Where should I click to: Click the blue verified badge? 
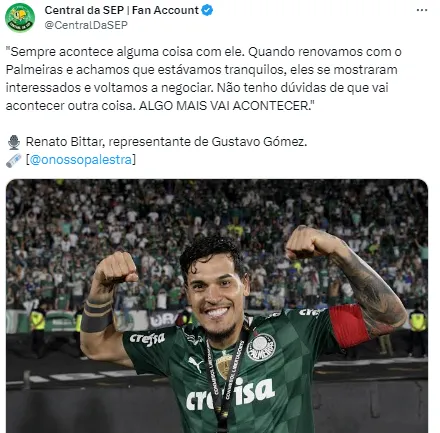(208, 10)
